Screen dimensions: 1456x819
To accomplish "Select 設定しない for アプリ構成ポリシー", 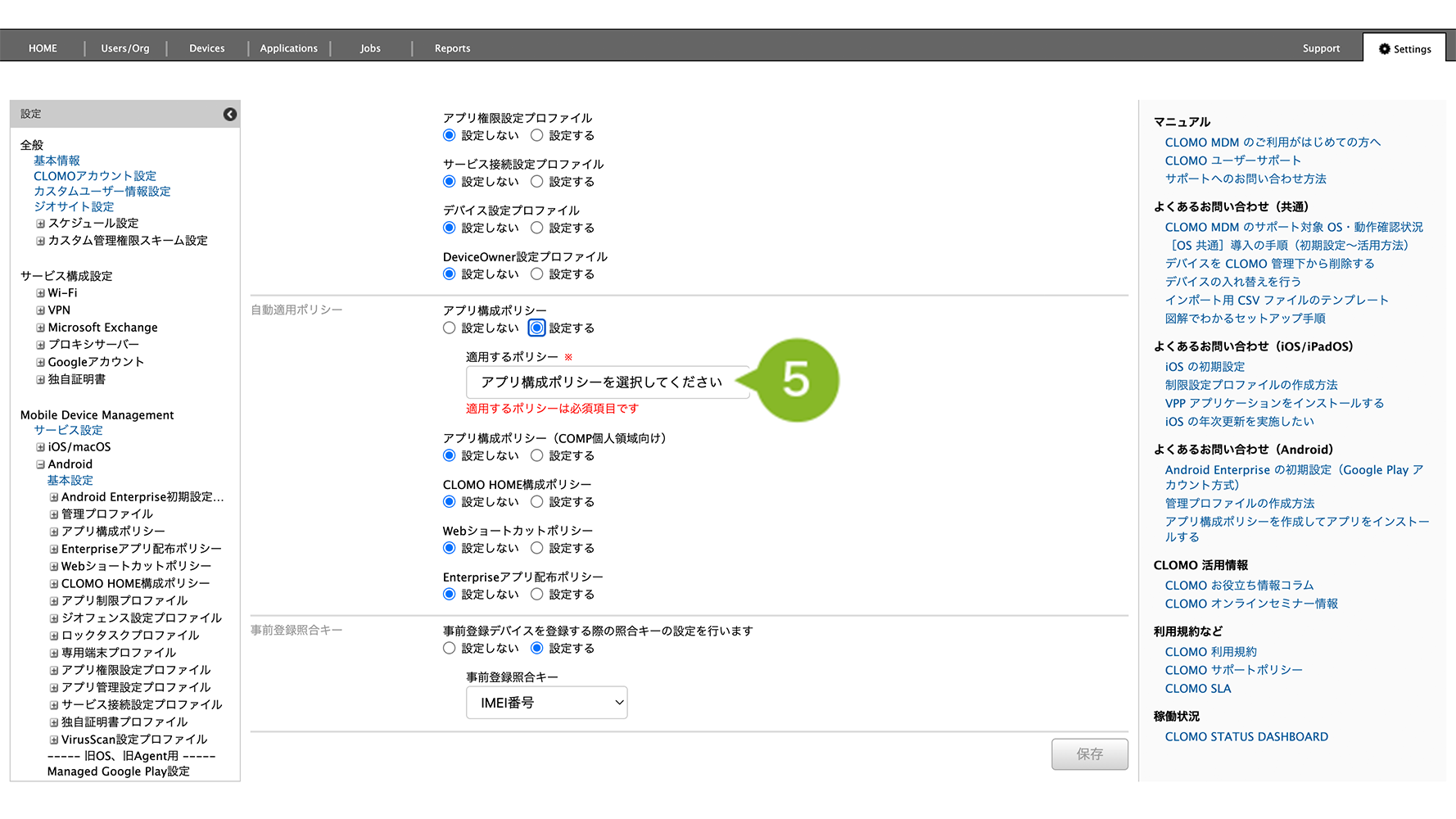I will pyautogui.click(x=450, y=328).
